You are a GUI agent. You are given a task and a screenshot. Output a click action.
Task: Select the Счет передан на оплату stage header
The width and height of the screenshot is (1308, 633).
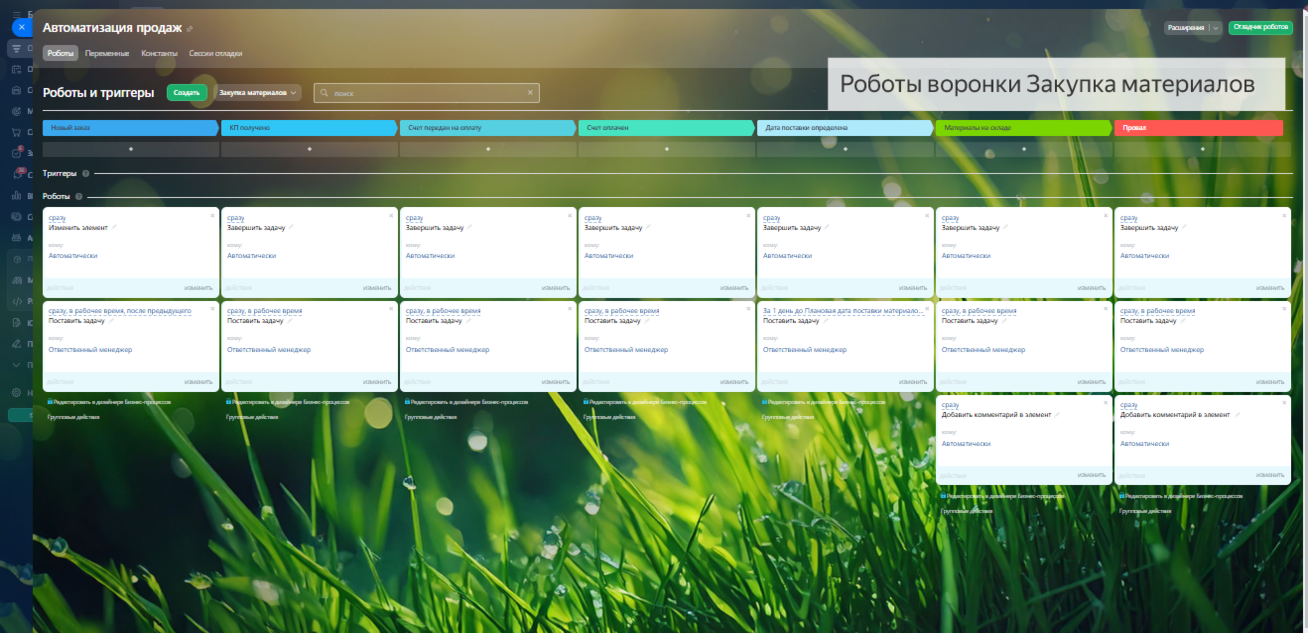point(488,128)
